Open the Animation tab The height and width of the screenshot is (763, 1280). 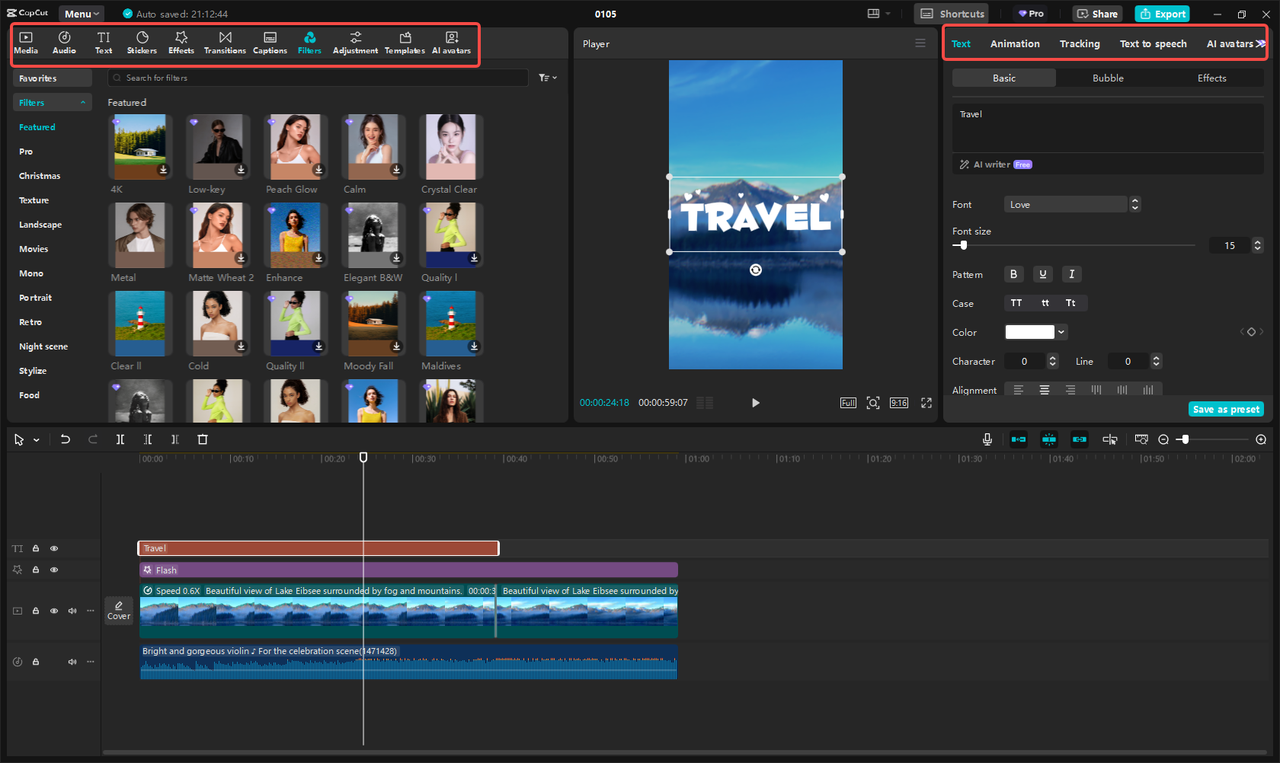click(x=1015, y=43)
